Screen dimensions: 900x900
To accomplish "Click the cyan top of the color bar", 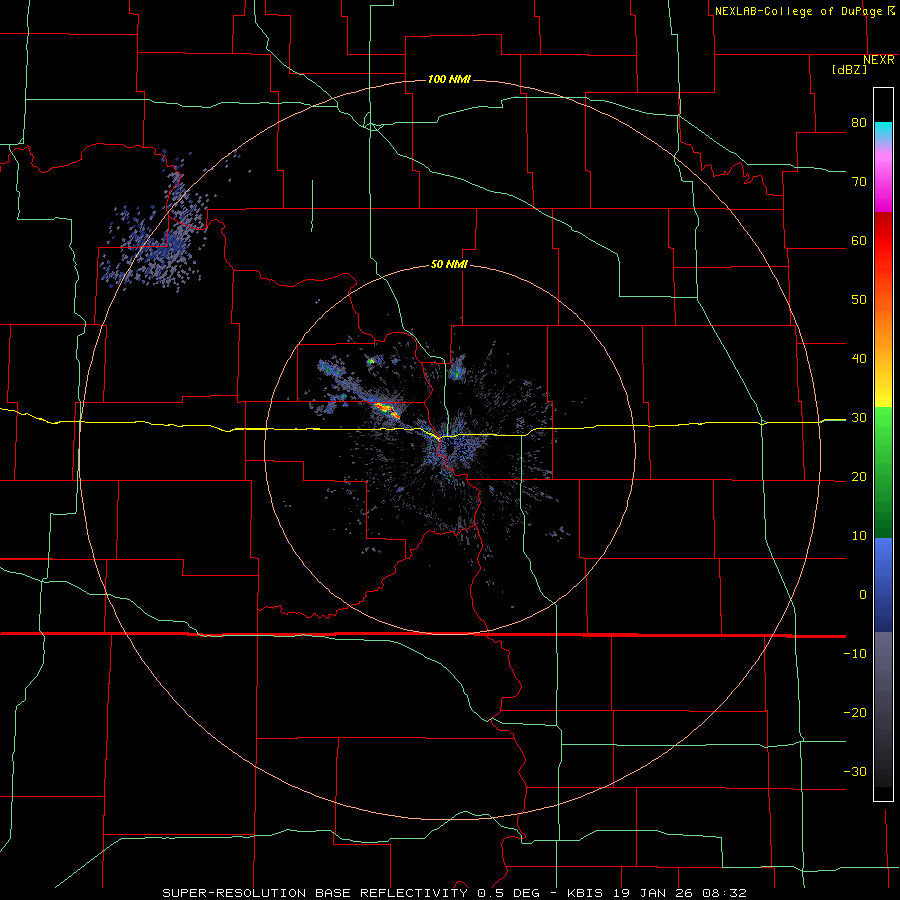I will pyautogui.click(x=883, y=131).
